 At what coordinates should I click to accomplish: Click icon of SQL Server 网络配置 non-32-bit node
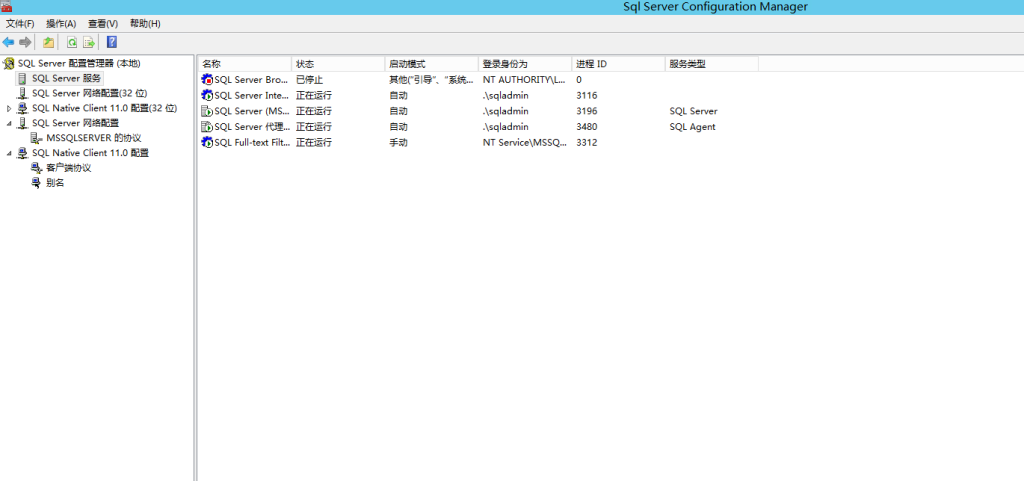click(23, 123)
